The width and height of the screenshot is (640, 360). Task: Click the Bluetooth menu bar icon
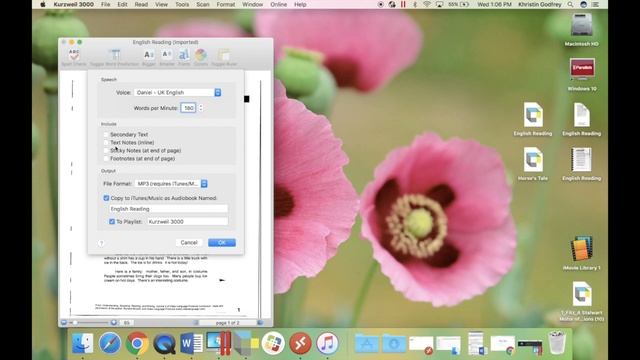coord(415,4)
